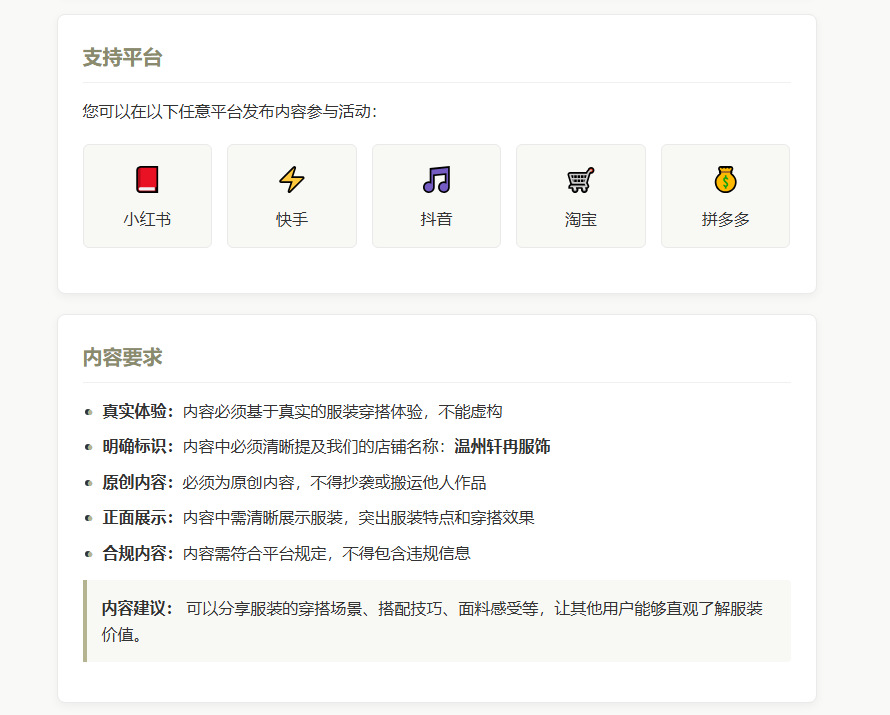This screenshot has width=890, height=715.
Task: Select the 小红书 platform label
Action: click(147, 219)
